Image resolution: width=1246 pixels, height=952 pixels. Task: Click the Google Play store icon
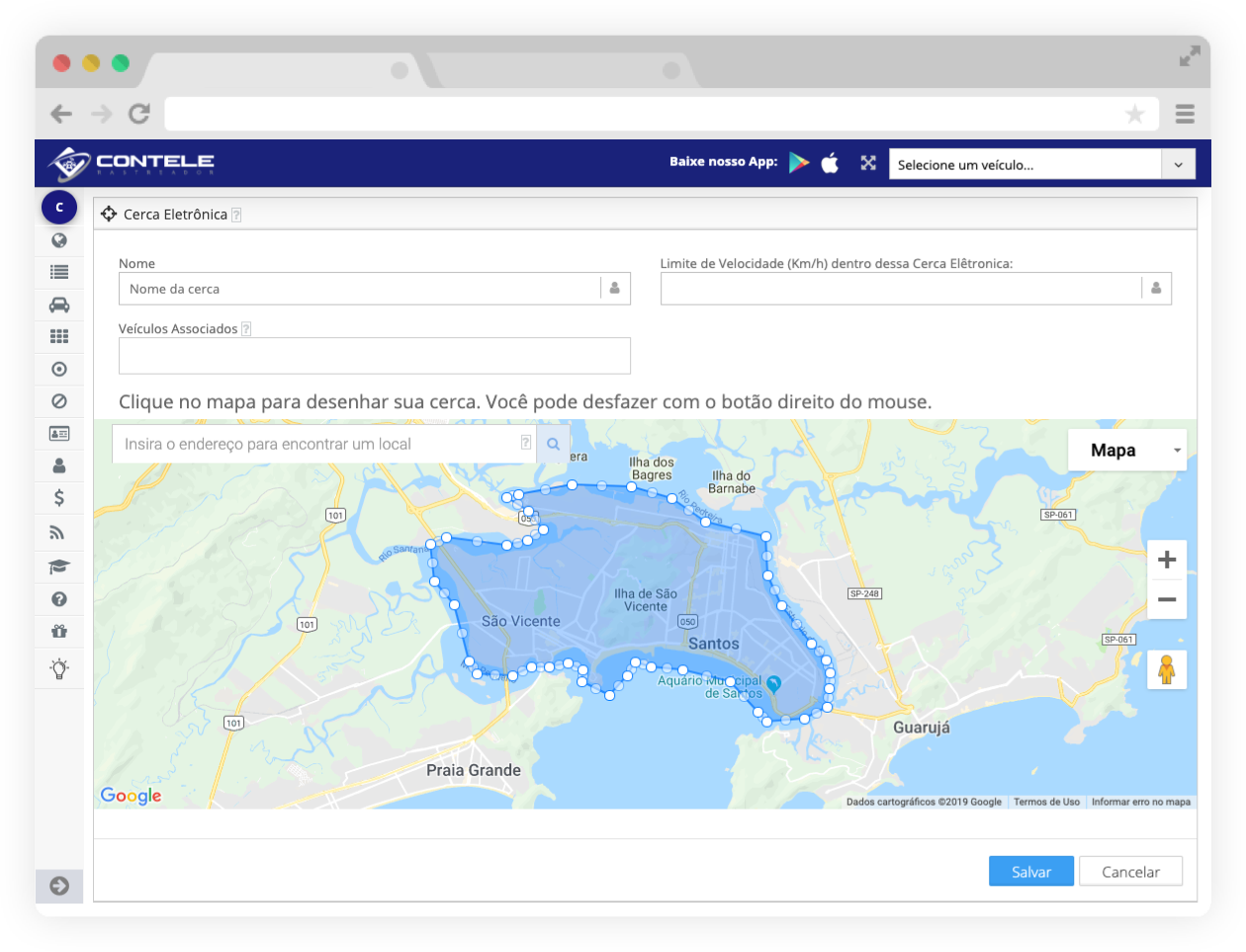[799, 163]
